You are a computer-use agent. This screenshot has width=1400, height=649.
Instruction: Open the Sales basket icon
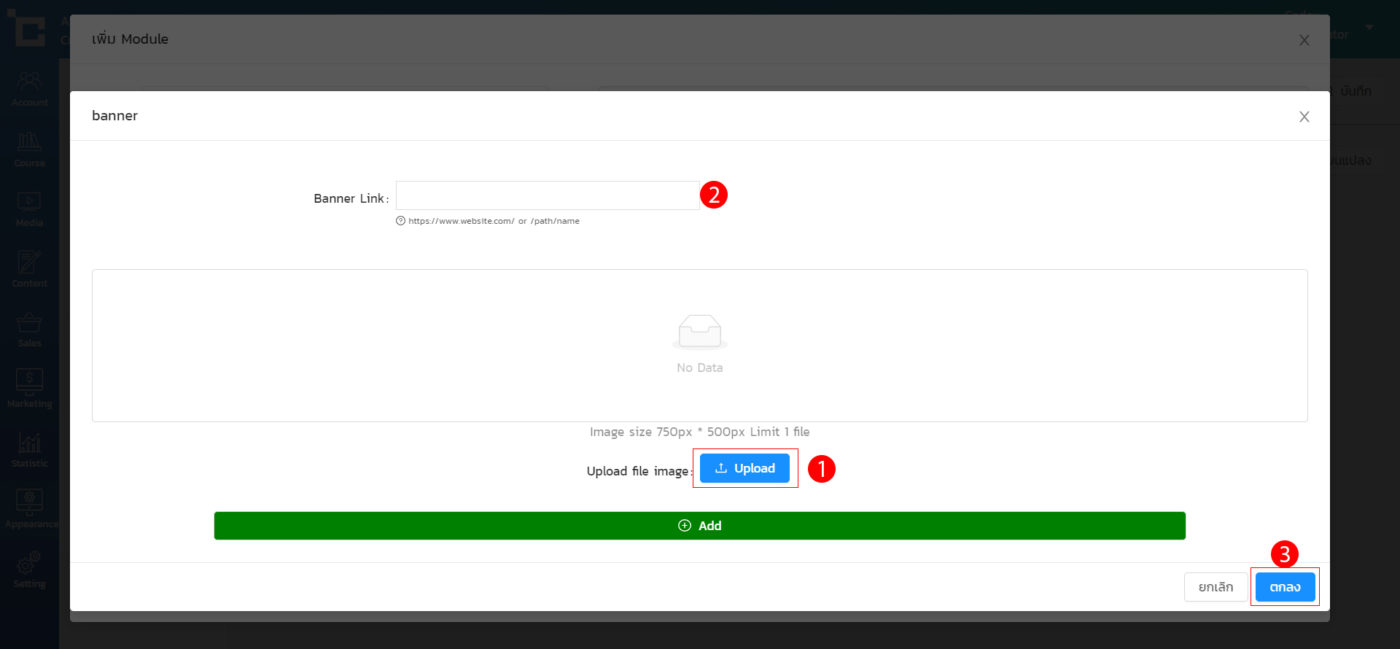coord(29,328)
